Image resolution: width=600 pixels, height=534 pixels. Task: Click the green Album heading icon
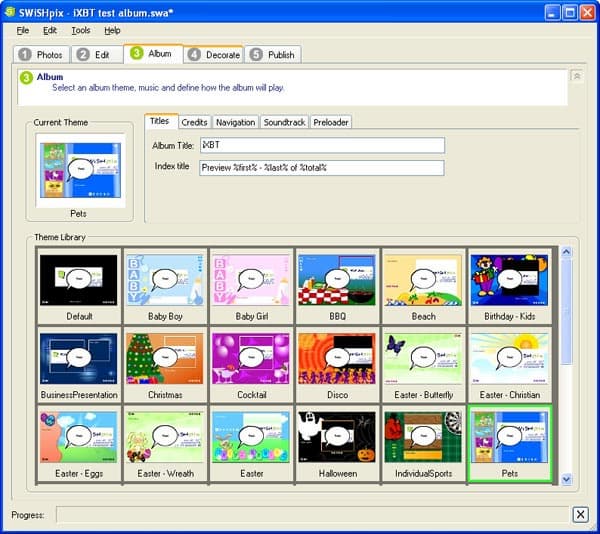[26, 78]
